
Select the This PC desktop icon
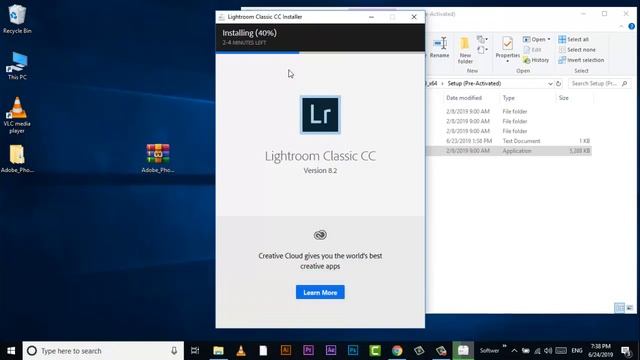tap(17, 65)
